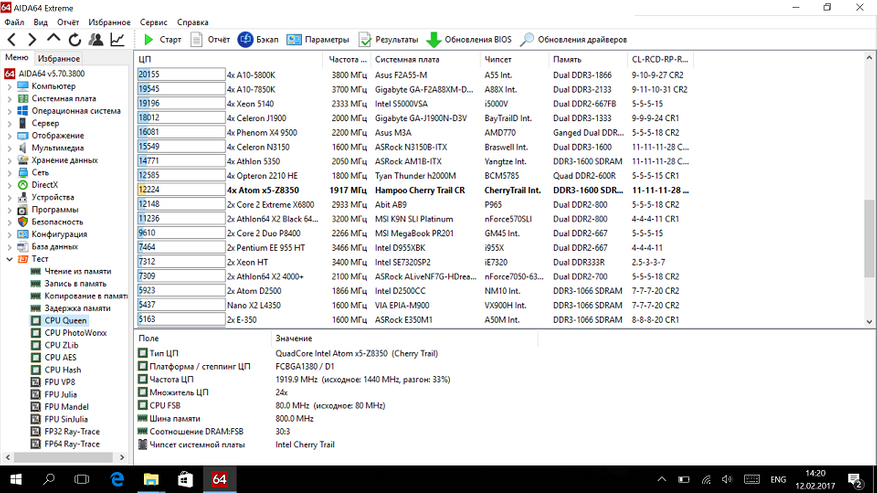The image size is (877, 493).
Task: Collapse the Тест tree node
Action: click(9, 259)
